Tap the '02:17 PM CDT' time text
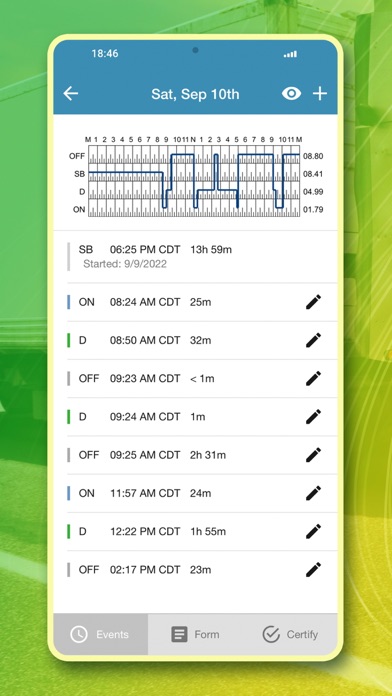The height and width of the screenshot is (696, 392). coord(145,569)
